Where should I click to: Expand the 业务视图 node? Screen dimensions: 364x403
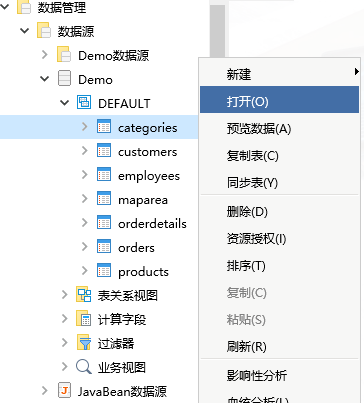point(65,367)
